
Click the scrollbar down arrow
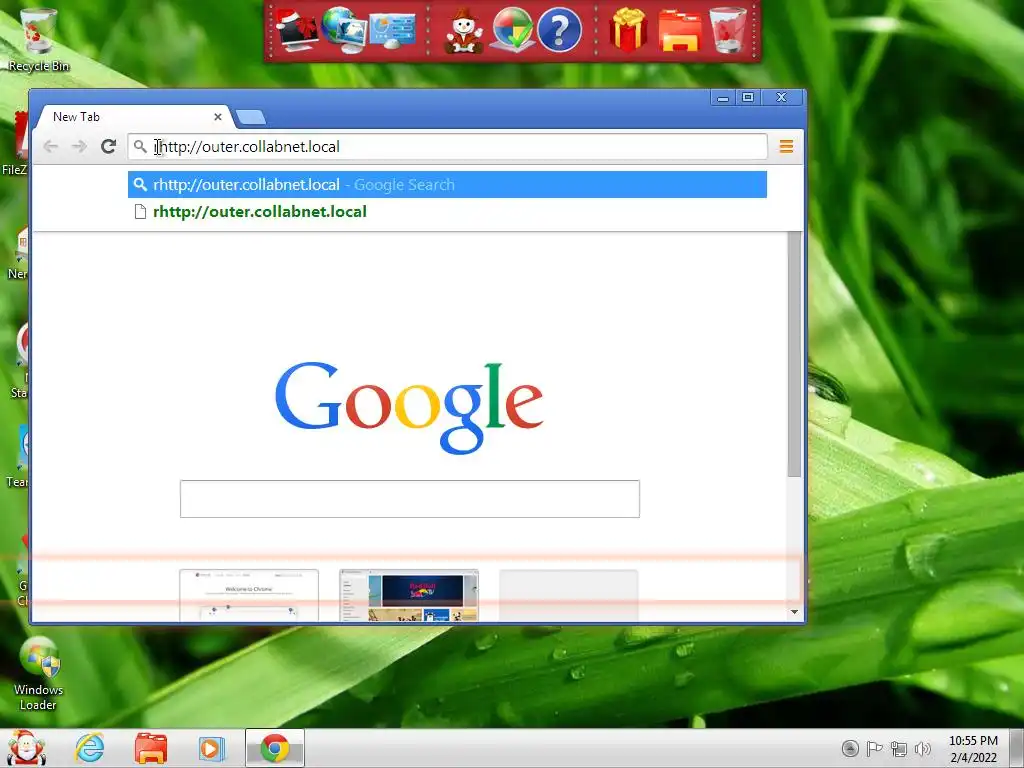794,612
